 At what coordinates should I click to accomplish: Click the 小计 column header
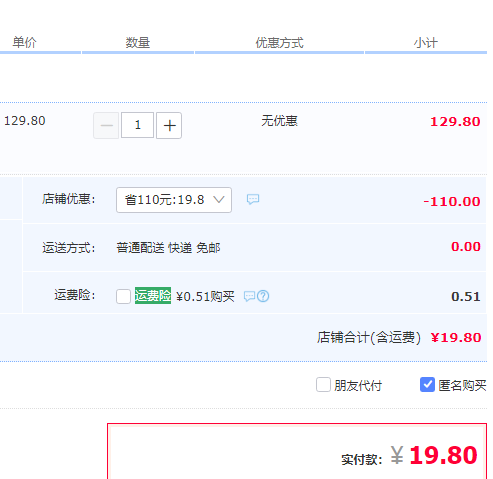(x=426, y=43)
